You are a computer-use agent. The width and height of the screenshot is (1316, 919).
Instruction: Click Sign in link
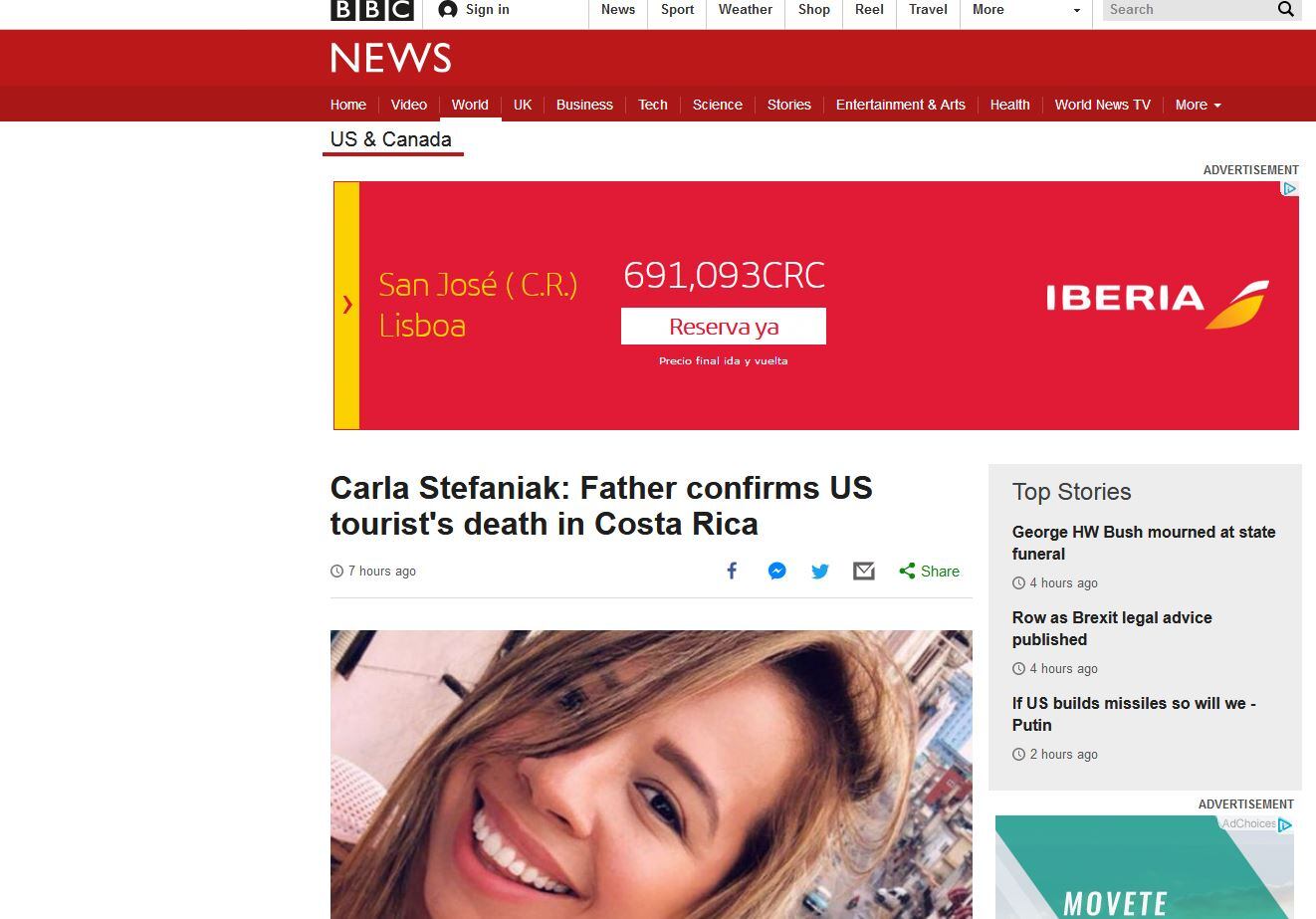click(474, 9)
